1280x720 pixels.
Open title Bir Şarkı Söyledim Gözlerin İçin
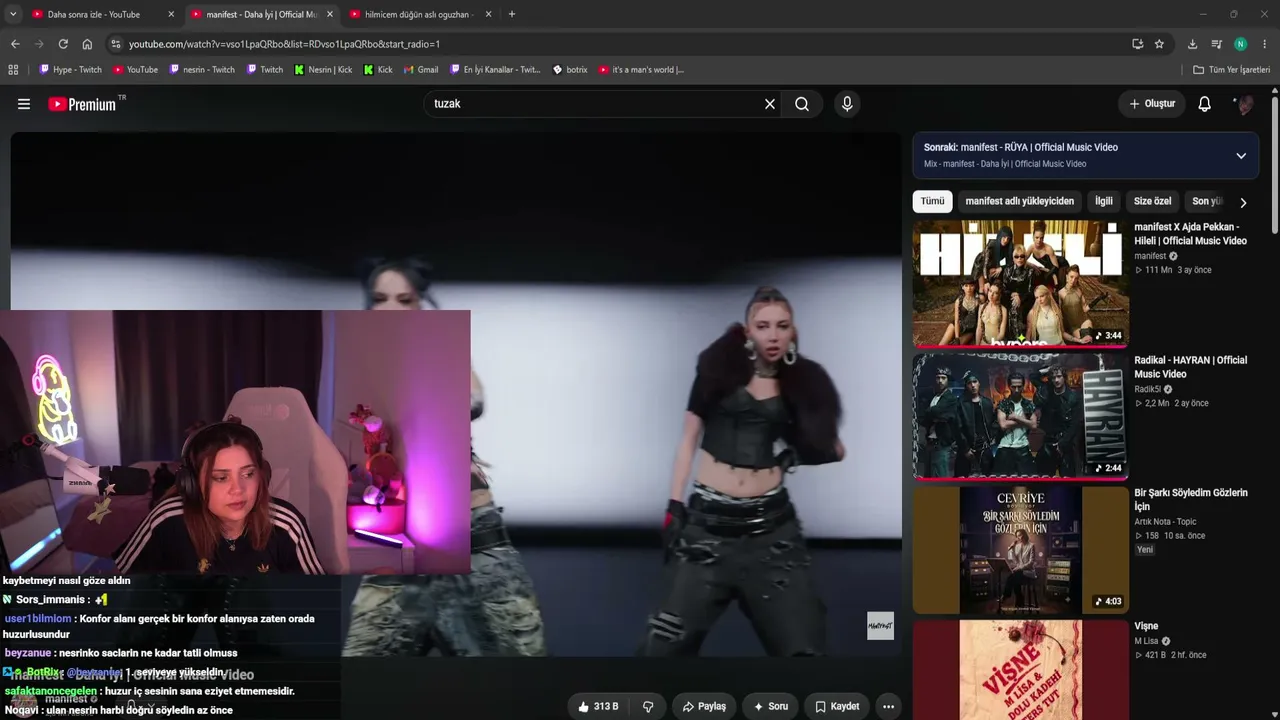click(1191, 500)
